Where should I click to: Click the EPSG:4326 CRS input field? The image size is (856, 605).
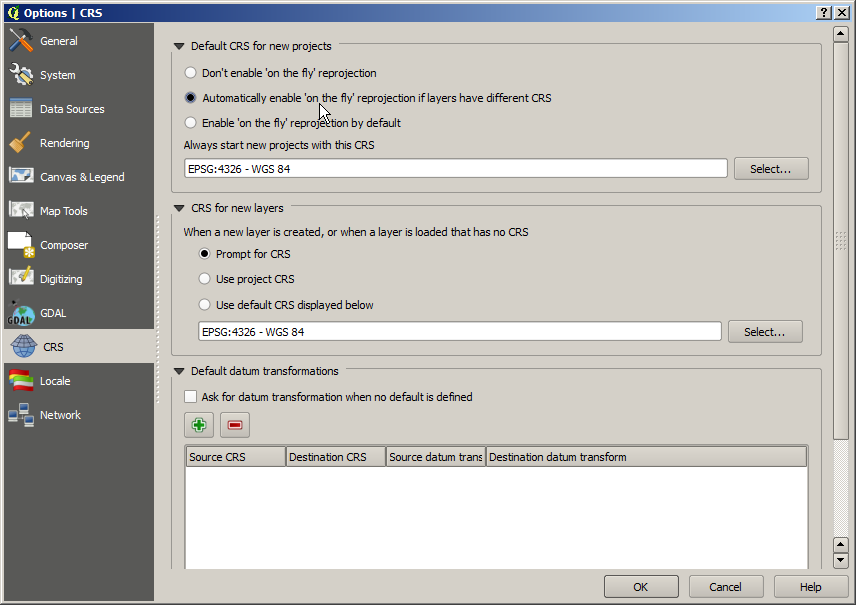click(x=455, y=168)
